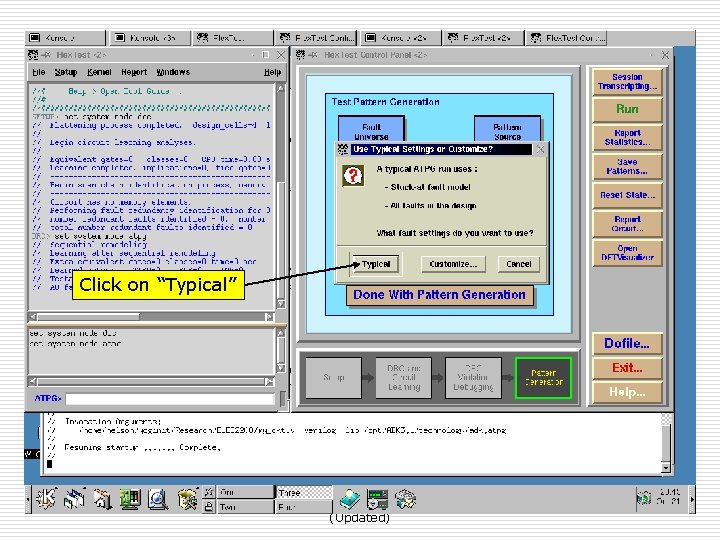Launch the terminal monitor panel icon
720x540 pixels.
[x=130, y=500]
